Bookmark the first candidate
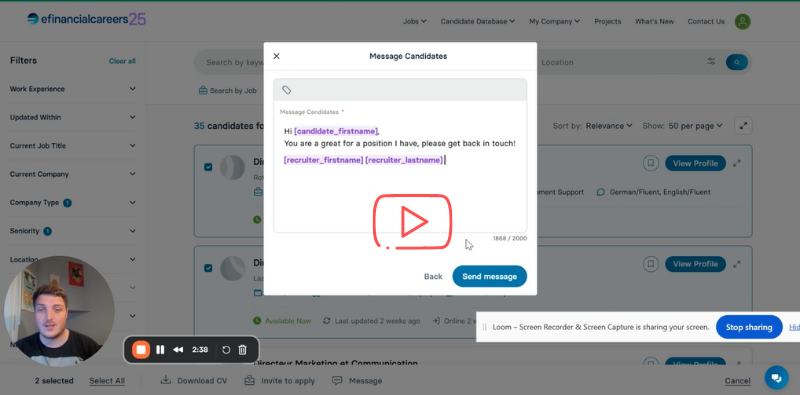 (650, 163)
